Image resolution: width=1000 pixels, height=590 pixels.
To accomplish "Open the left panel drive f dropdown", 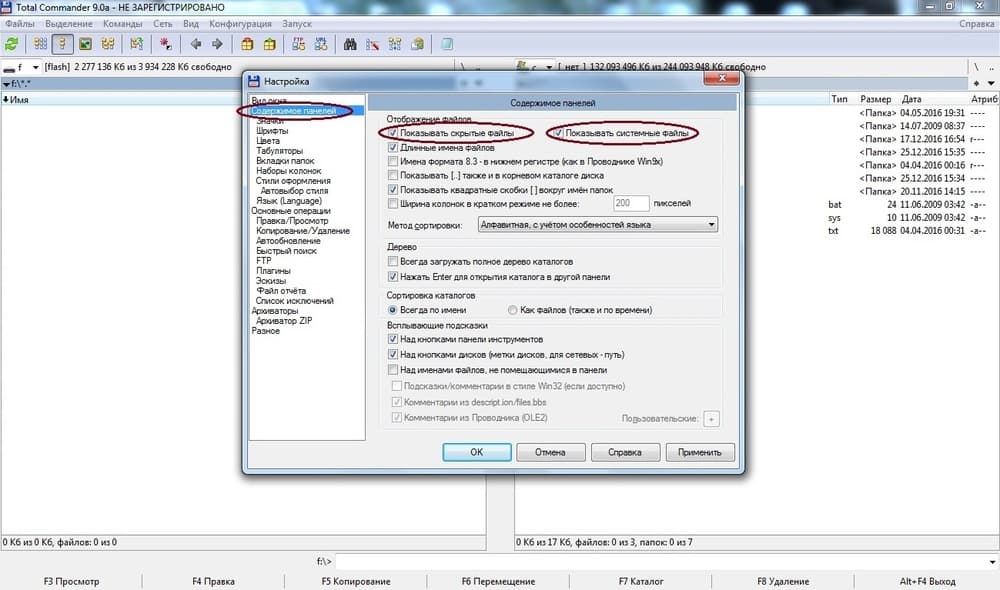I will 35,67.
